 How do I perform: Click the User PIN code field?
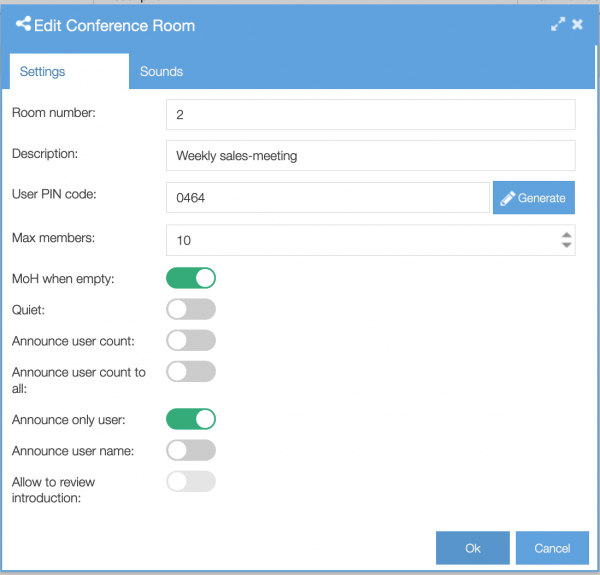tap(328, 197)
